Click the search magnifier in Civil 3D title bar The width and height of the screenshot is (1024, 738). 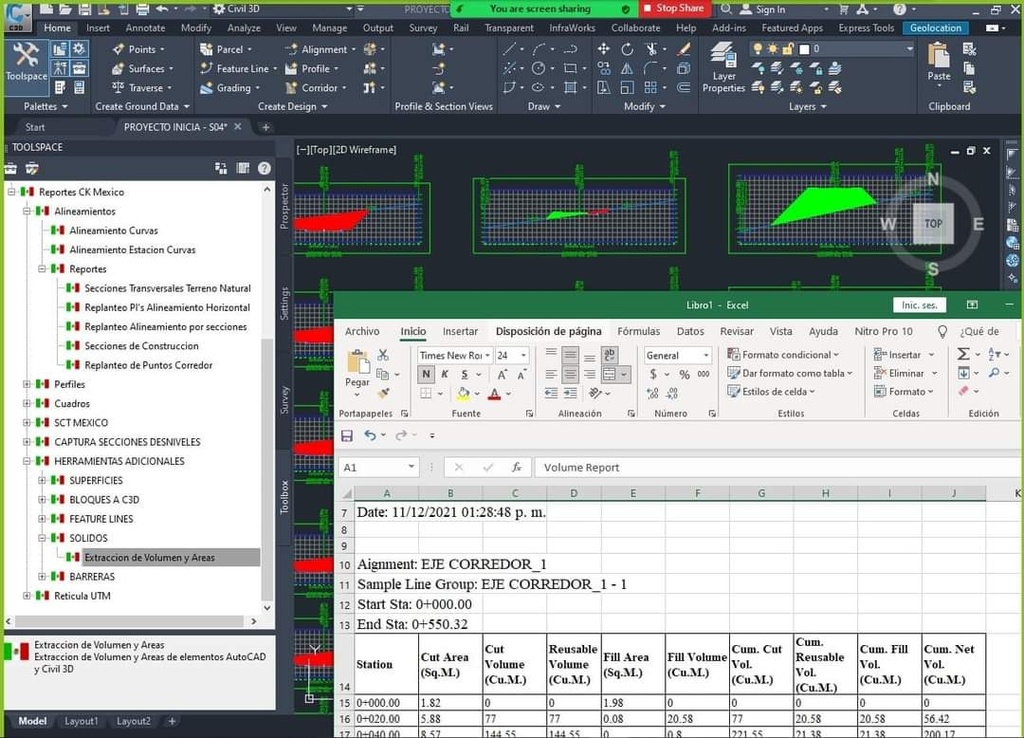pyautogui.click(x=726, y=9)
